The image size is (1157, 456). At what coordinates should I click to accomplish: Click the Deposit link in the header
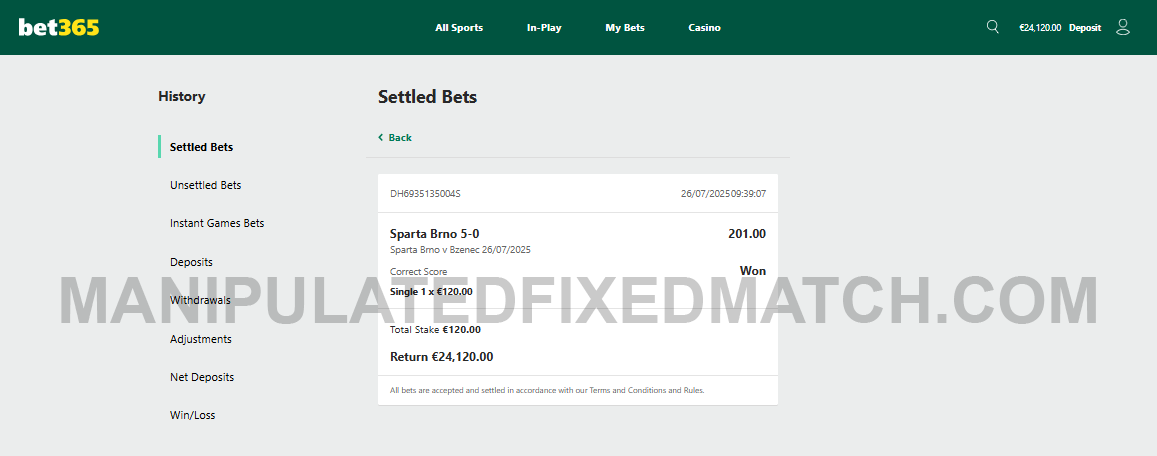click(x=1084, y=28)
